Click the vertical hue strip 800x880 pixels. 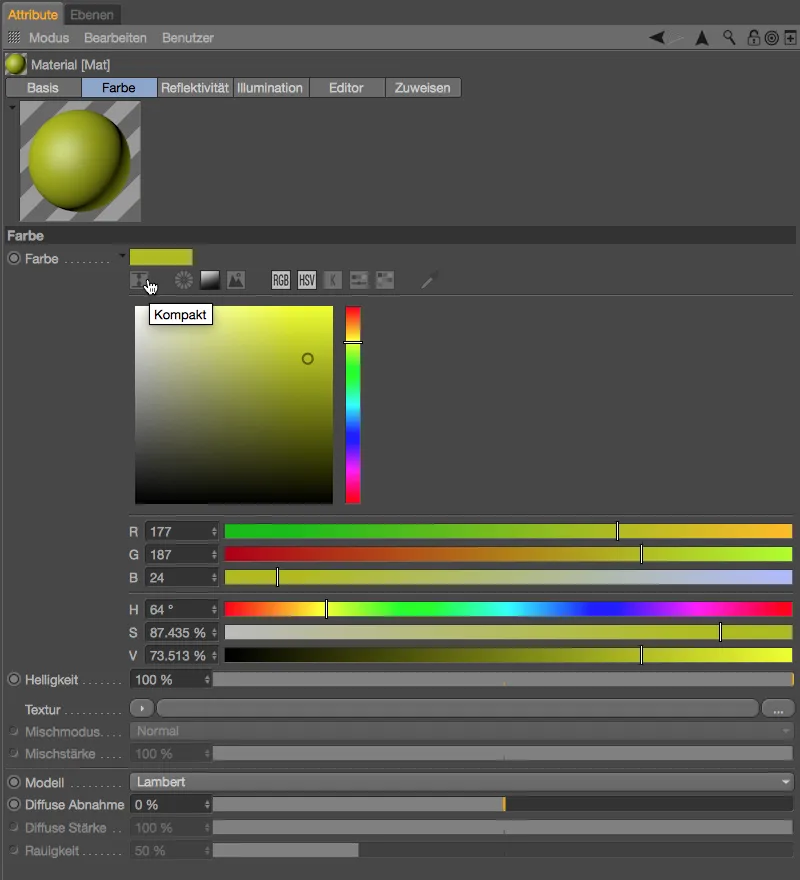pos(353,405)
